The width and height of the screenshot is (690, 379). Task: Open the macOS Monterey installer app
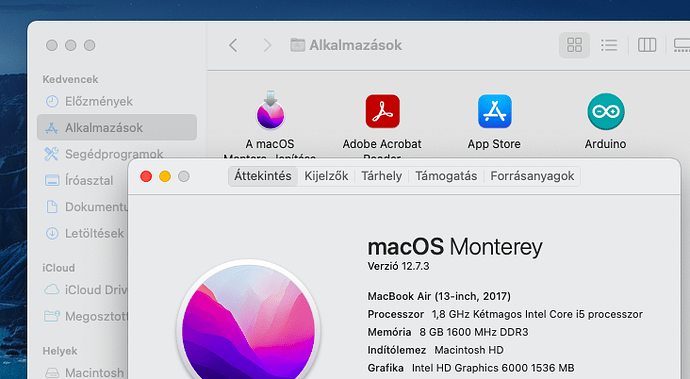[270, 111]
